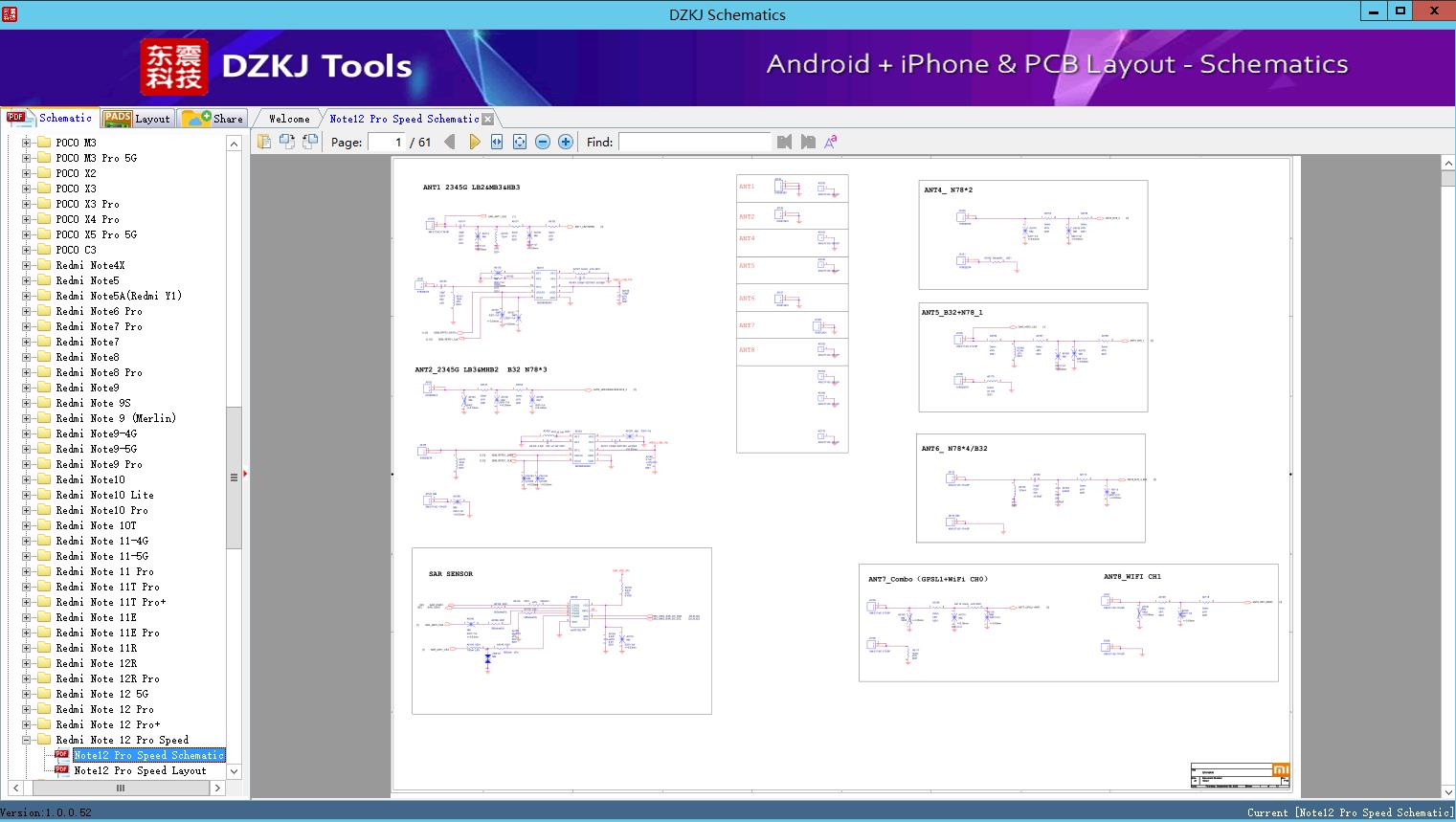Click the Version:1.0.0.52 status text
The width and height of the screenshot is (1456, 822).
click(46, 812)
